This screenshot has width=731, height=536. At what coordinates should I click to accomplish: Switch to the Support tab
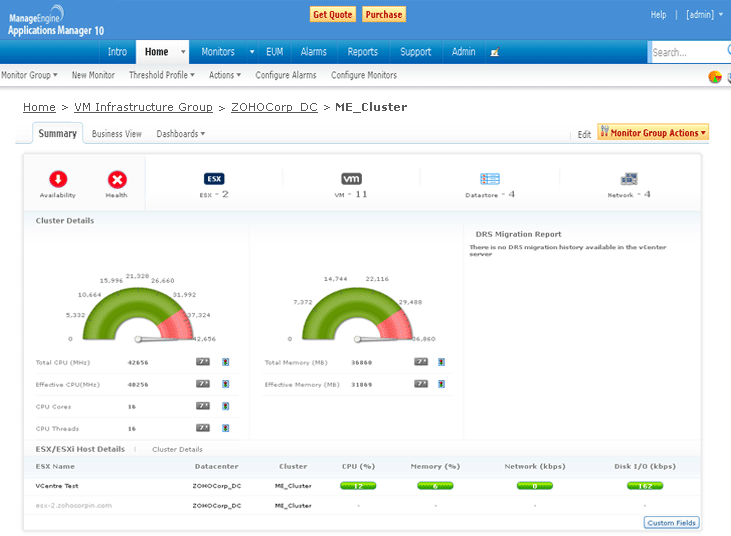coord(415,52)
